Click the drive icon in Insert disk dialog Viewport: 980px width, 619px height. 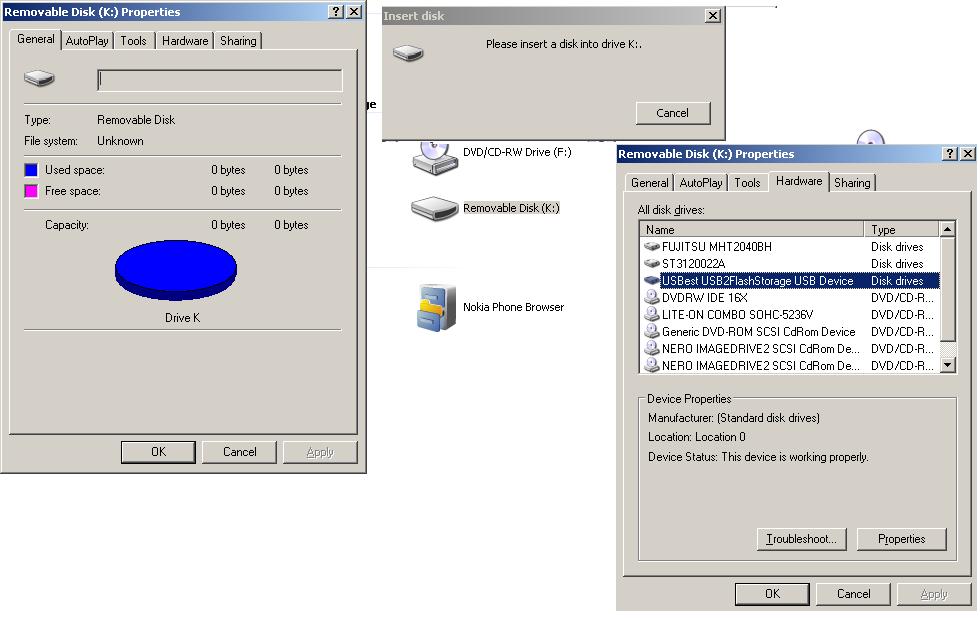408,53
